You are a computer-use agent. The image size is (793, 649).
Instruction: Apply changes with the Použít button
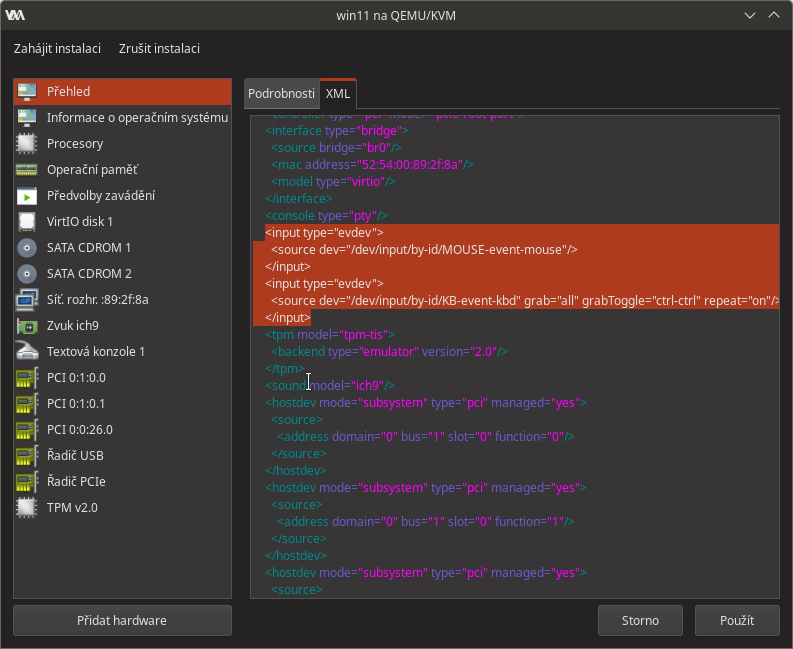[x=737, y=620]
